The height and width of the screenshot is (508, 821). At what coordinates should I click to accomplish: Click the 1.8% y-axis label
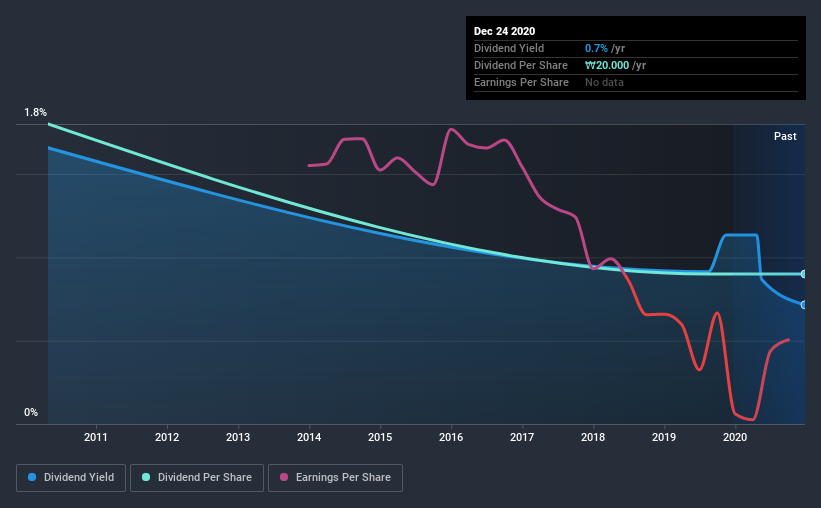click(35, 112)
